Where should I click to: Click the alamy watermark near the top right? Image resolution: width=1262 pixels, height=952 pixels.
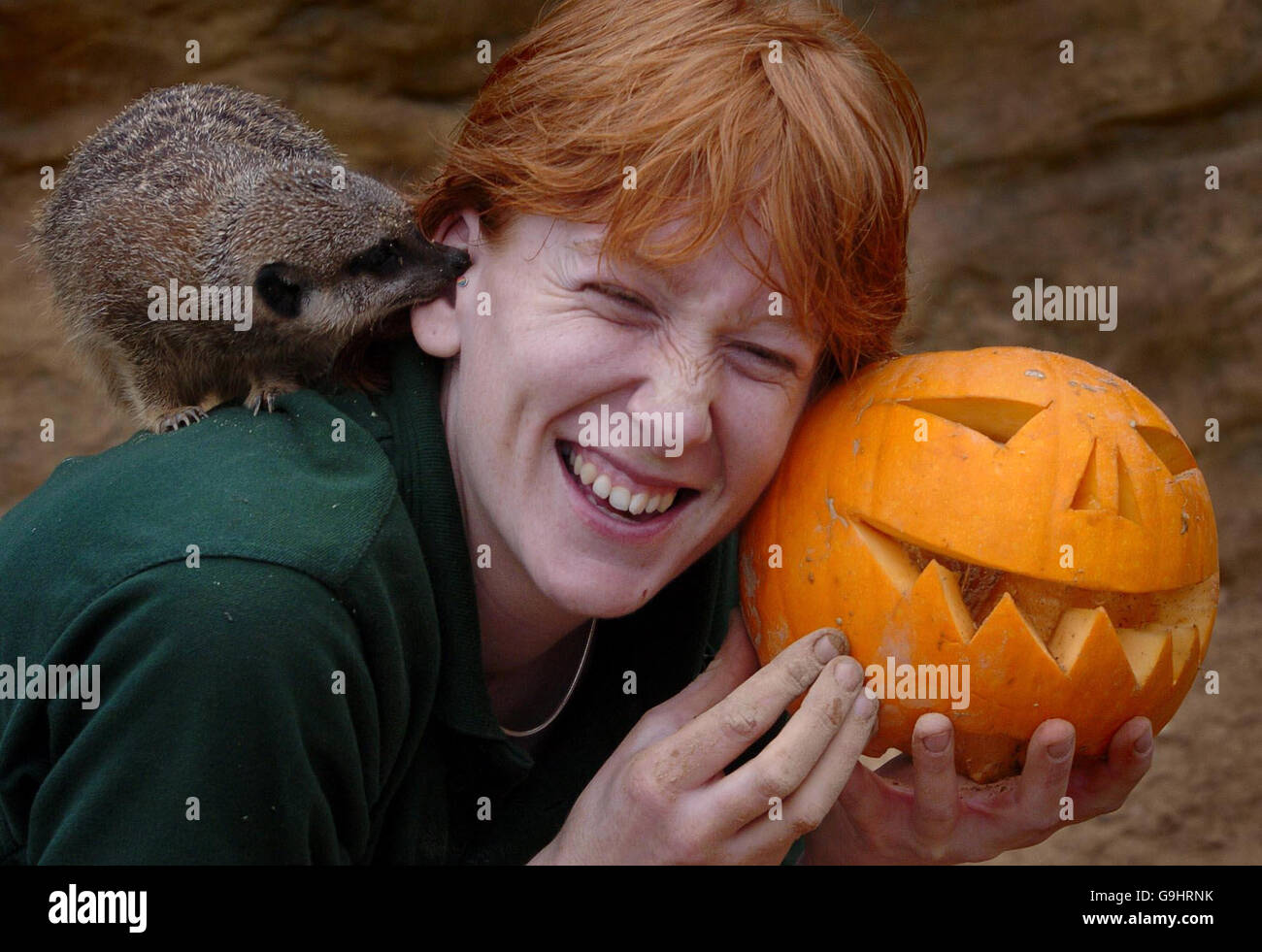tap(1064, 305)
